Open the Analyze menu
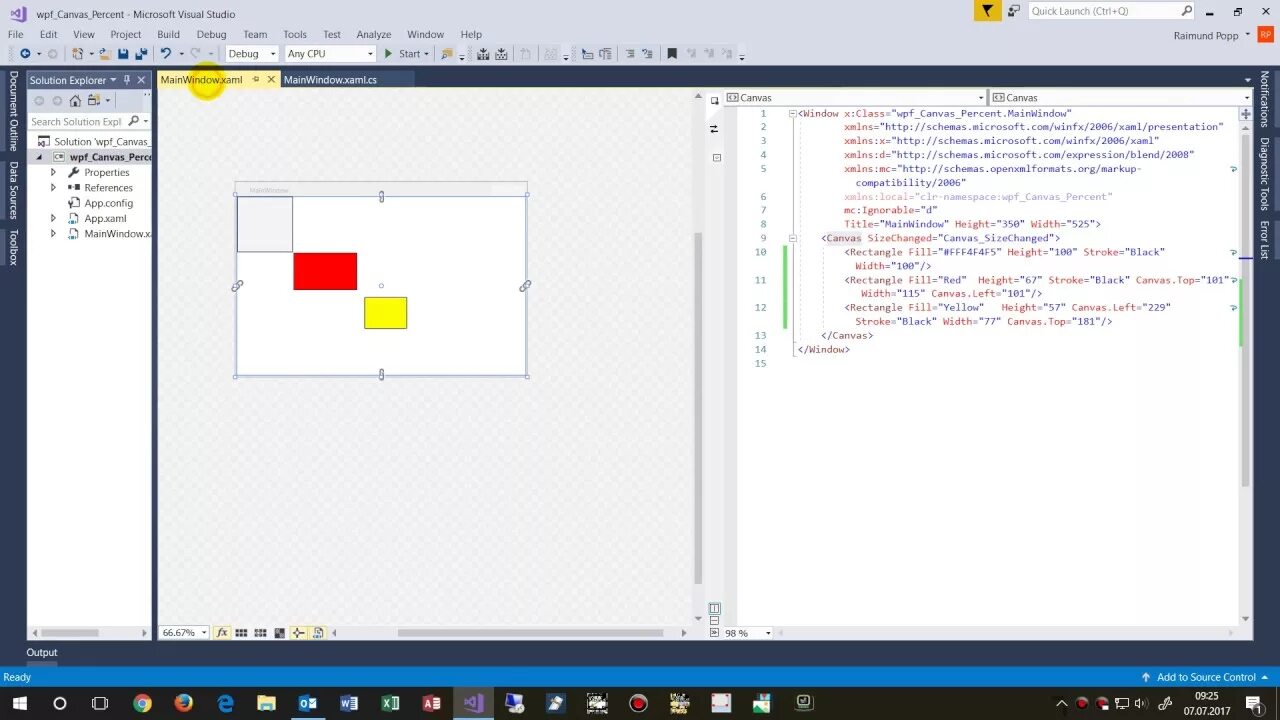 tap(374, 34)
